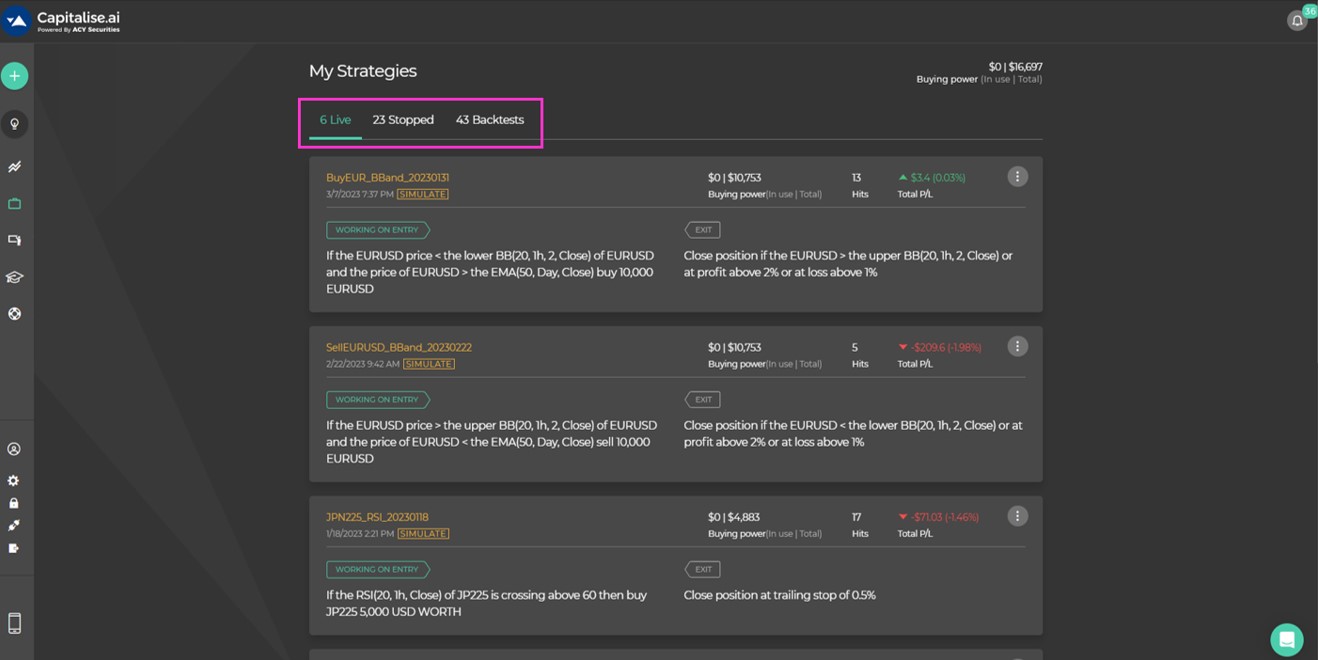The image size is (1318, 660).
Task: Click the Capitalise.ai logo
Action: (x=62, y=21)
